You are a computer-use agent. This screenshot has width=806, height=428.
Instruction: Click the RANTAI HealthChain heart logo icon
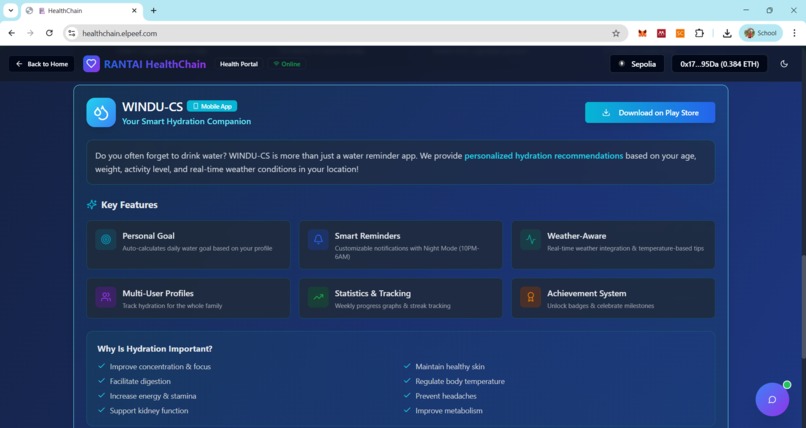click(91, 64)
